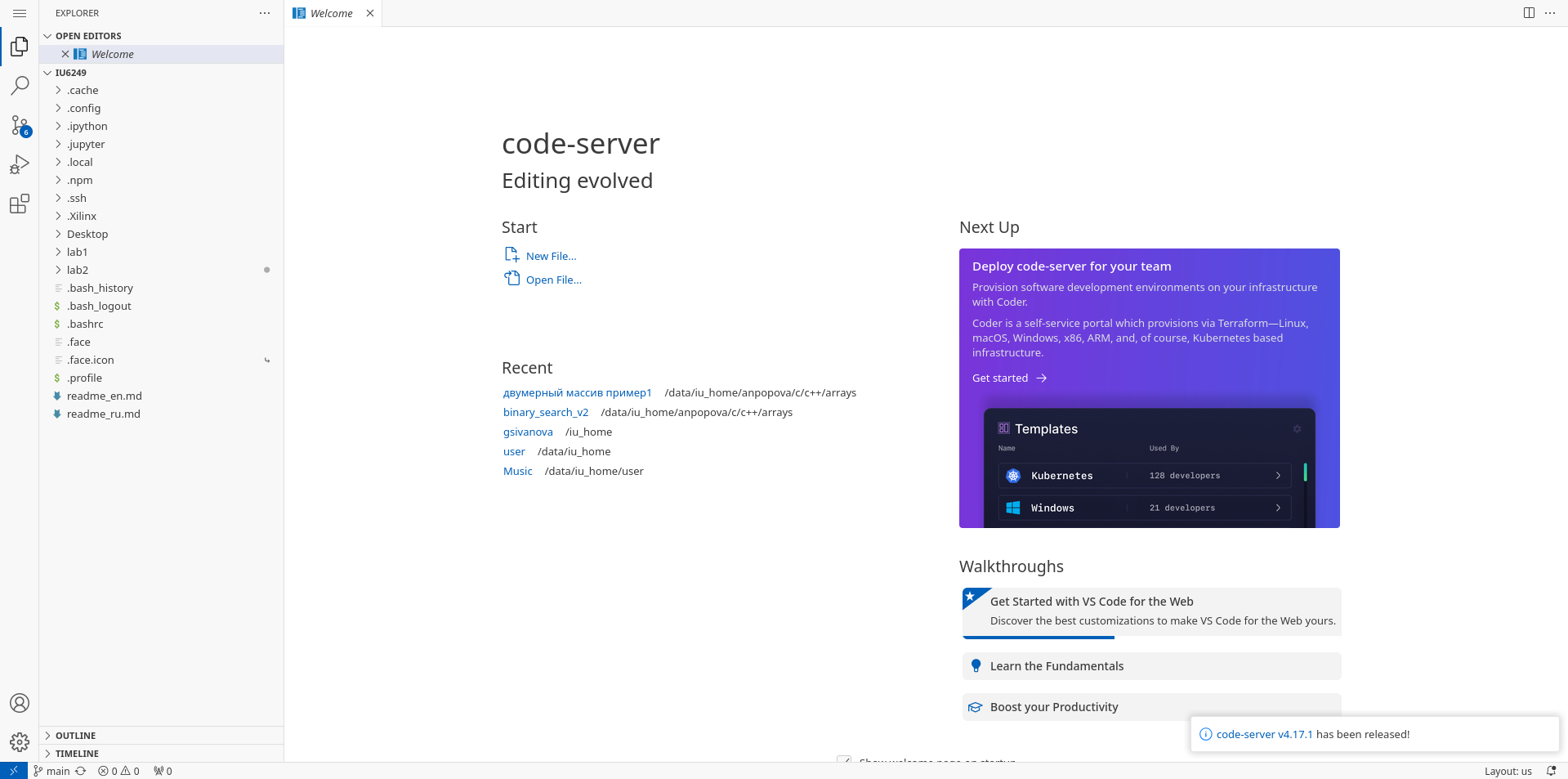
Task: Click Get started in the Coder banner
Action: [1000, 378]
